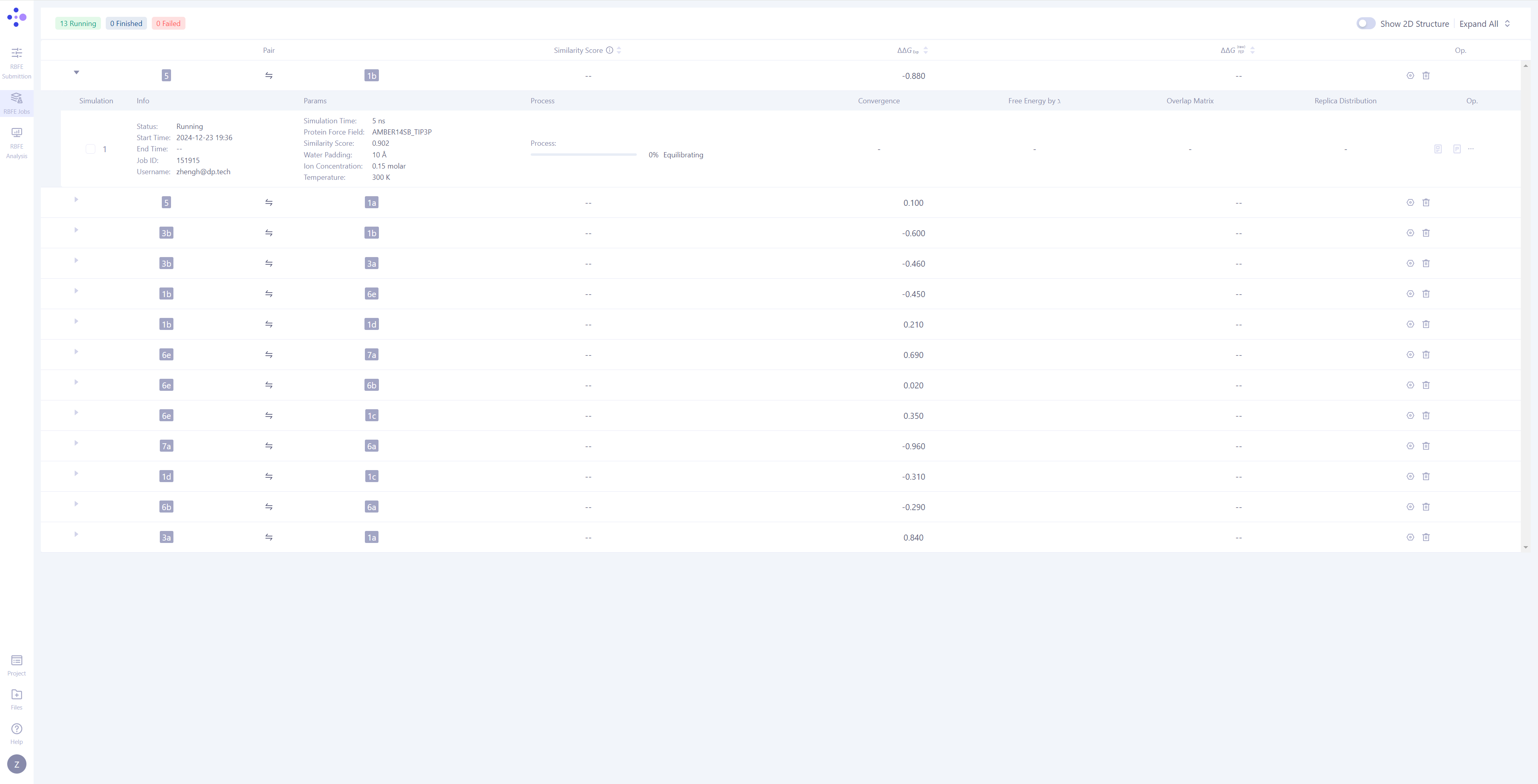The height and width of the screenshot is (784, 1538).
Task: Click the 13 Running badge
Action: (x=78, y=23)
